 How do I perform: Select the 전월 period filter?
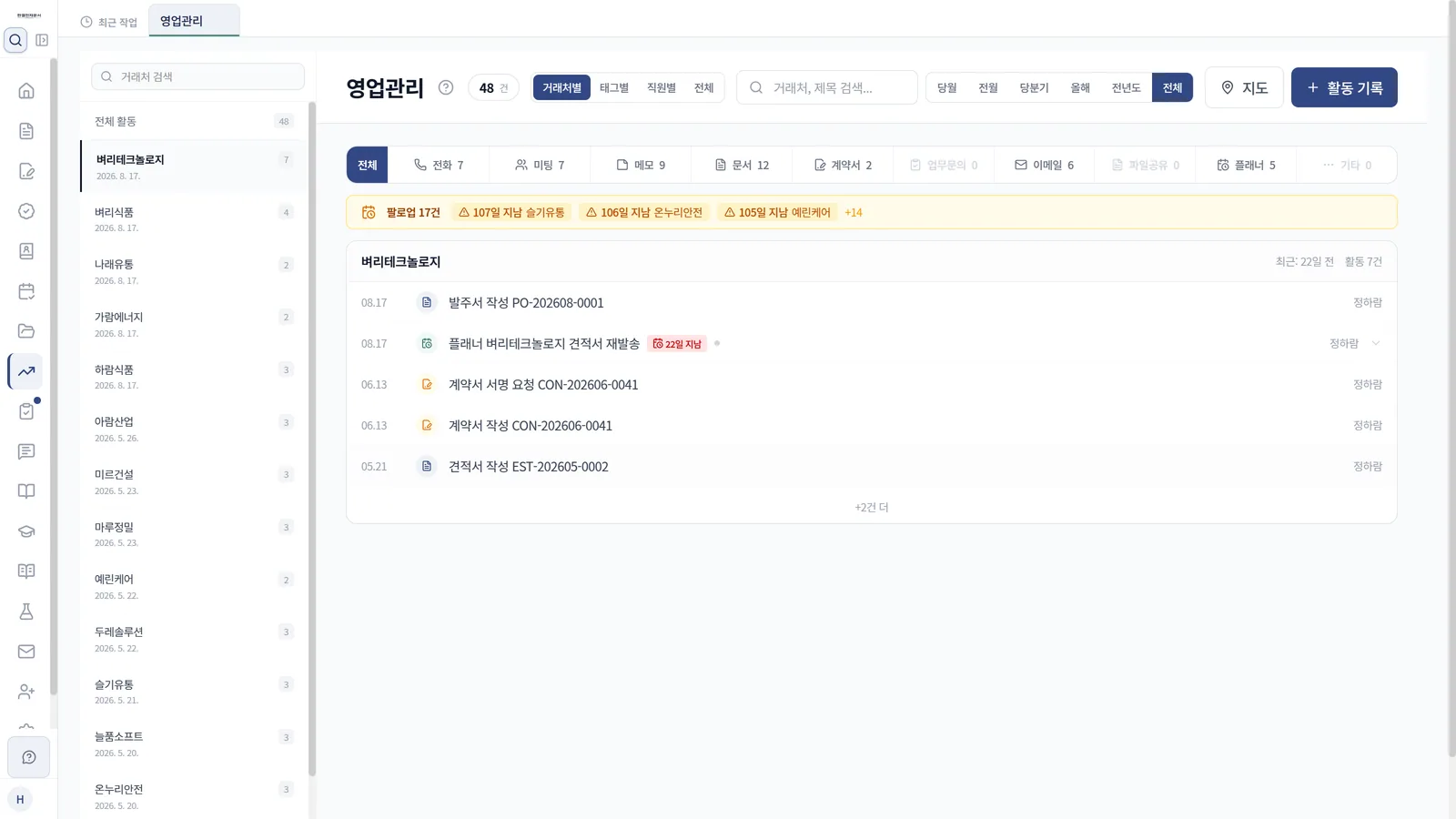pyautogui.click(x=988, y=87)
